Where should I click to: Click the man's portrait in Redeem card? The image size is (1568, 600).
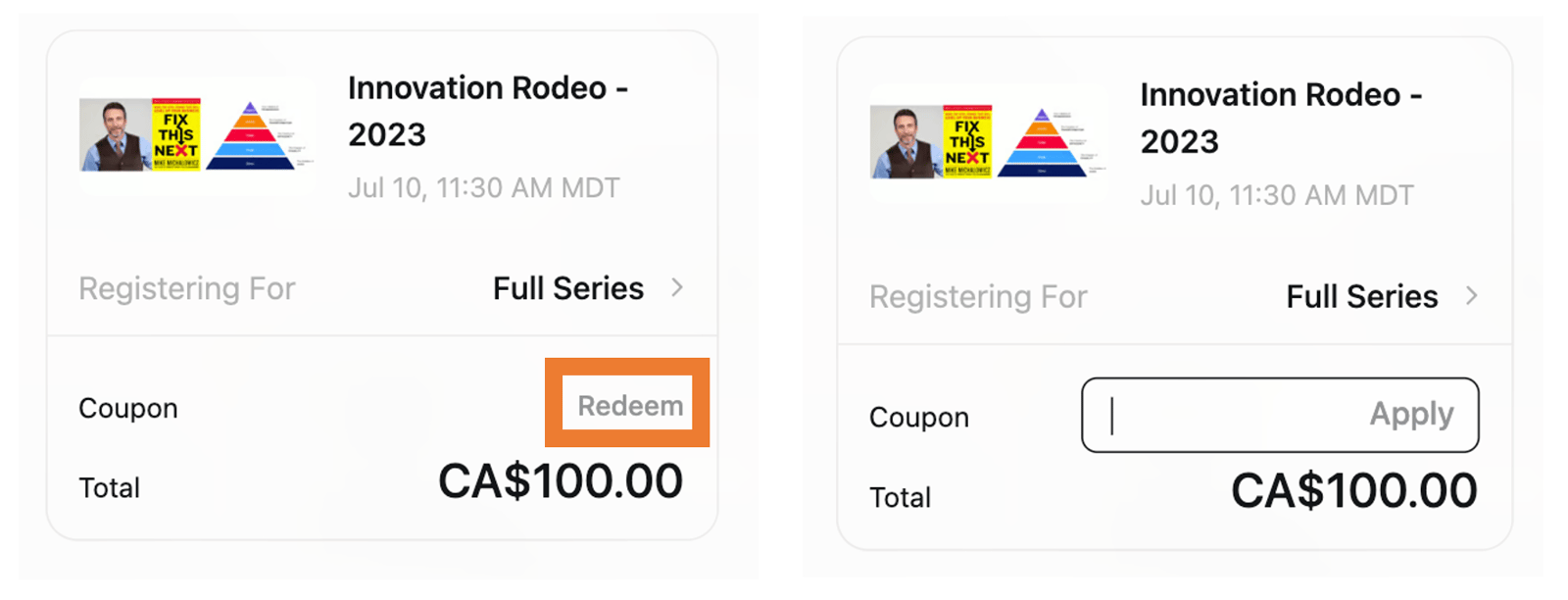click(115, 135)
